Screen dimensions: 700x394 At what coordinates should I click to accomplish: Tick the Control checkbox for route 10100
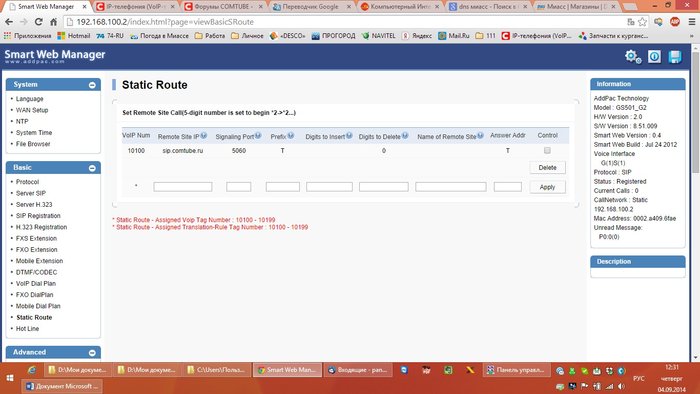[547, 150]
